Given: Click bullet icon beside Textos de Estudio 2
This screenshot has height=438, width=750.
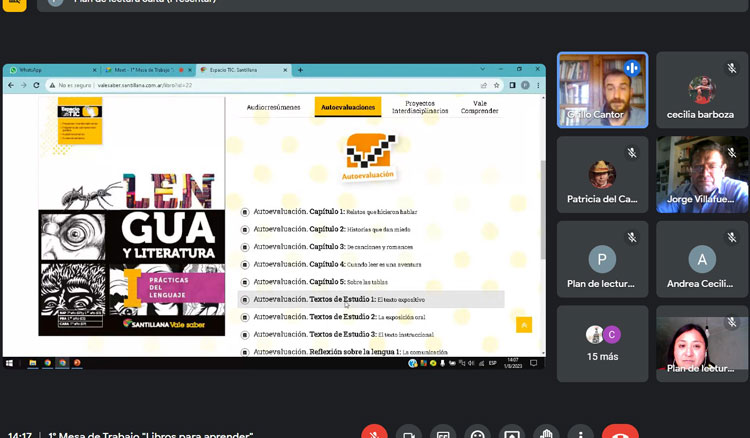Looking at the screenshot, I should pyautogui.click(x=245, y=317).
